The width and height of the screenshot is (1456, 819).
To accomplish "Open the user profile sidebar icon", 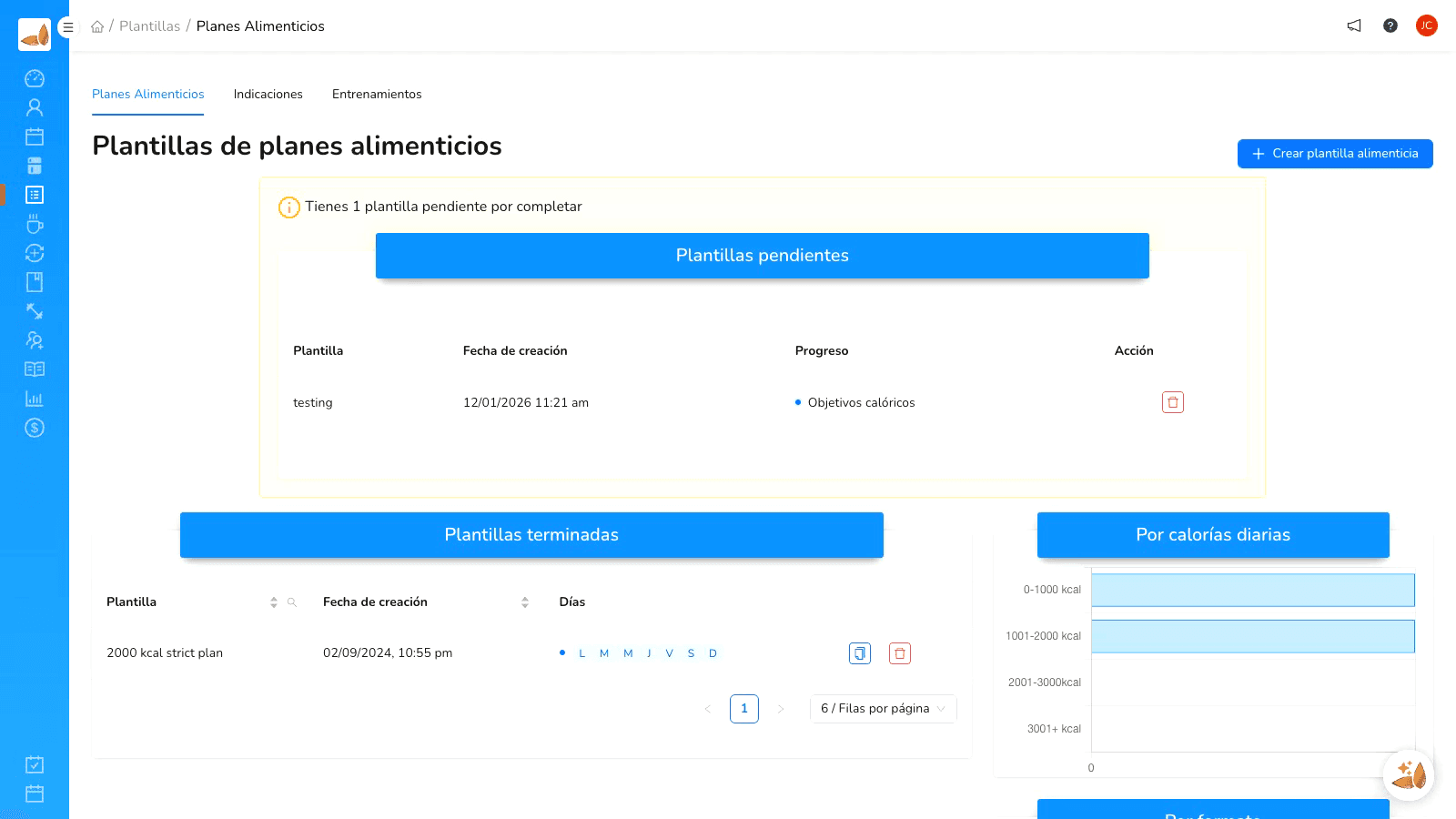I will pyautogui.click(x=35, y=107).
